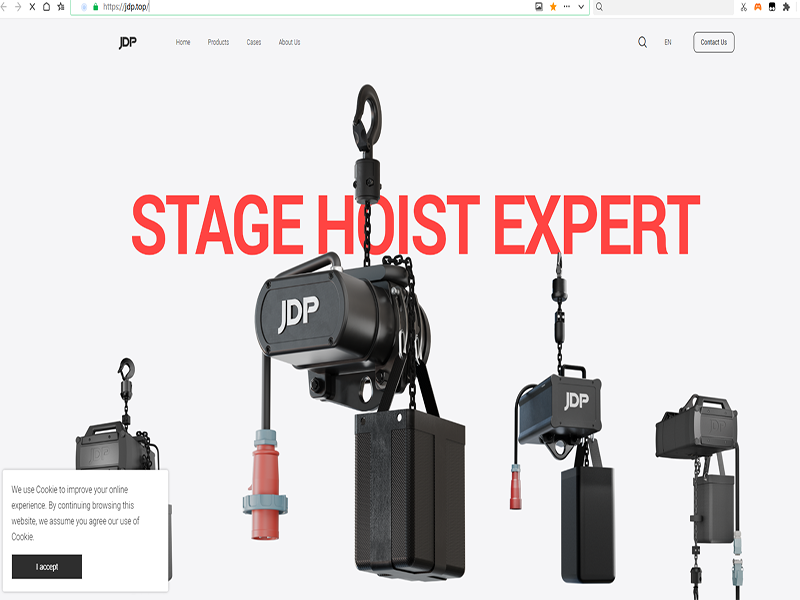Open the EN language selector
Image resolution: width=800 pixels, height=600 pixels.
(x=668, y=42)
